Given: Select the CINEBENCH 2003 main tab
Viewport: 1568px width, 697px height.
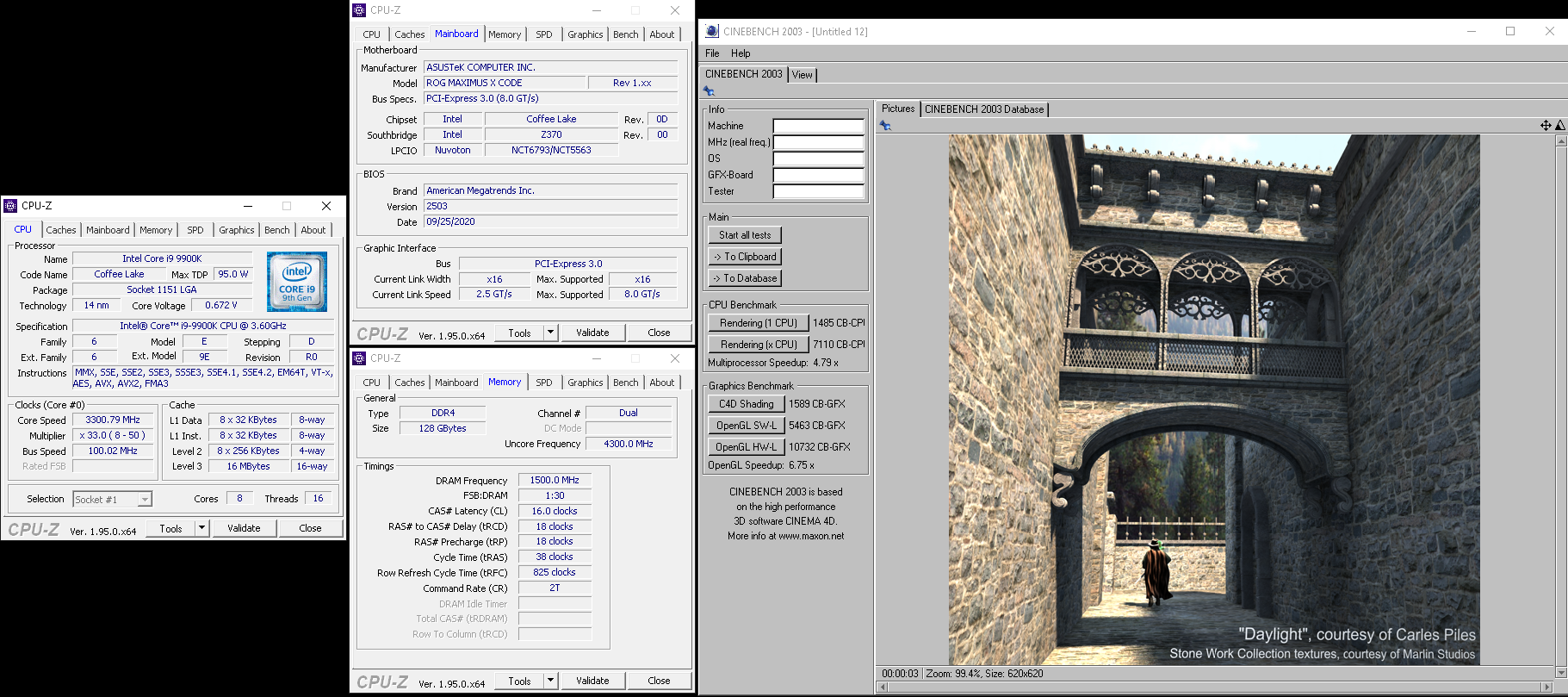Looking at the screenshot, I should 744,74.
